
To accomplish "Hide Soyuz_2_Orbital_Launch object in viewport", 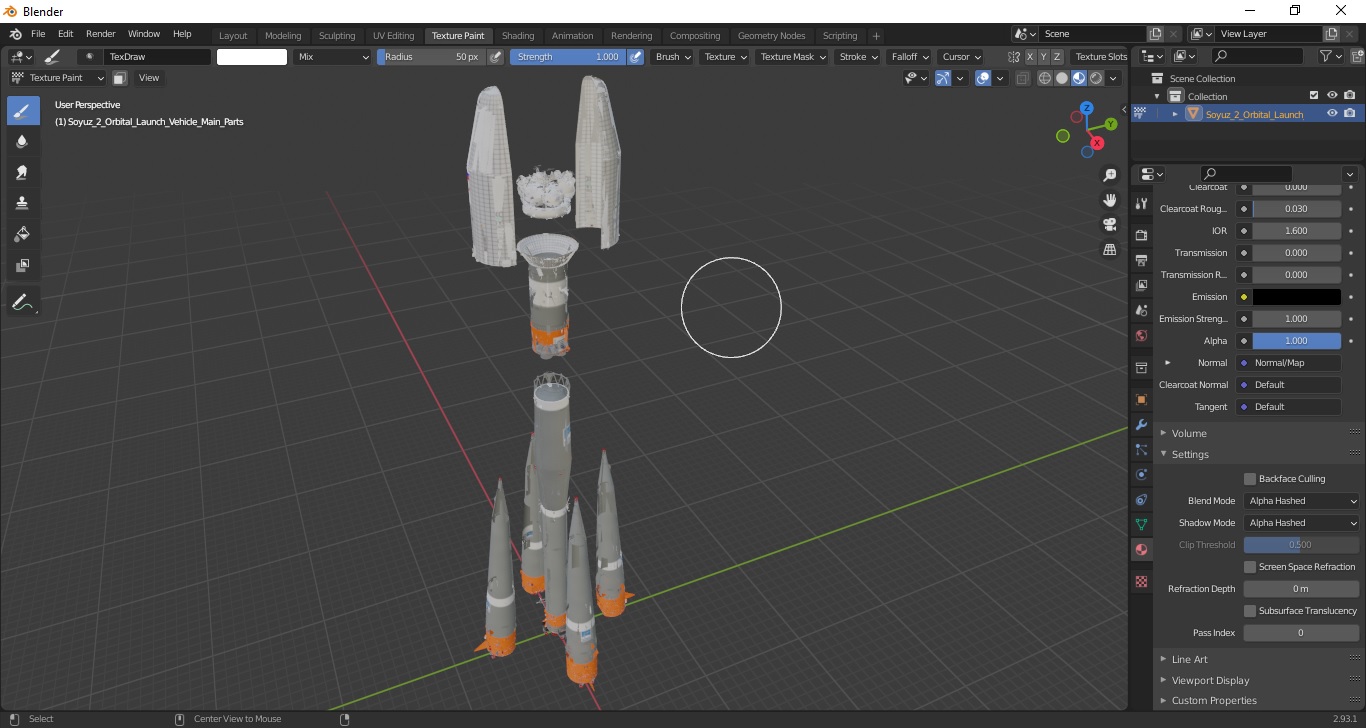I will (x=1332, y=114).
